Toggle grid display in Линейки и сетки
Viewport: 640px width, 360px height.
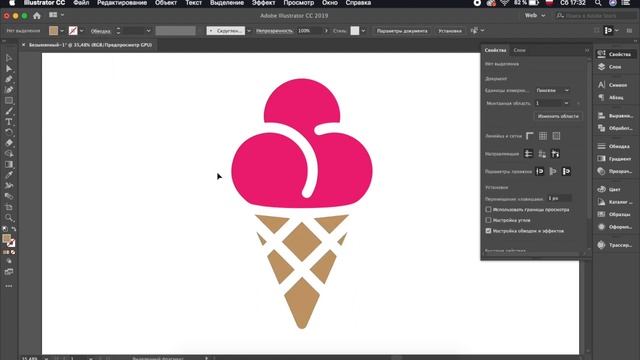[543, 136]
